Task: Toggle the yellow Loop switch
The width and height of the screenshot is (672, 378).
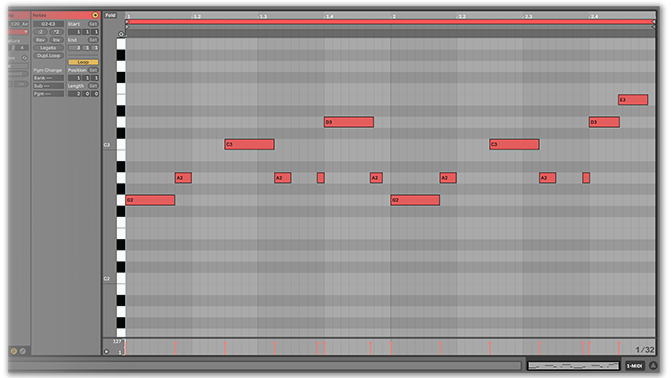Action: 83,62
